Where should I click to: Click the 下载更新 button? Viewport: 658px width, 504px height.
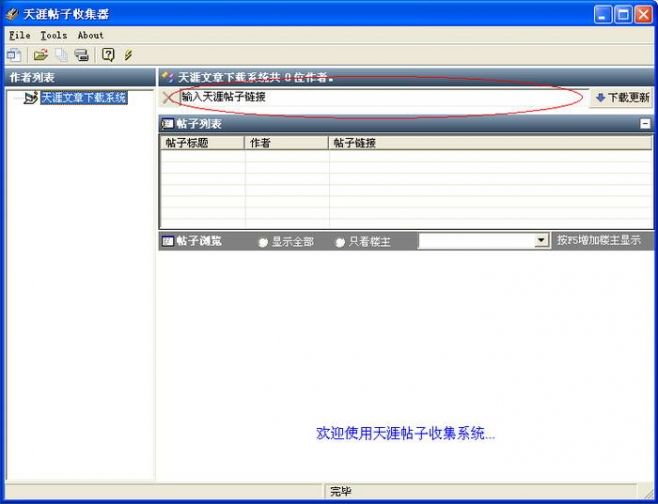click(x=622, y=98)
